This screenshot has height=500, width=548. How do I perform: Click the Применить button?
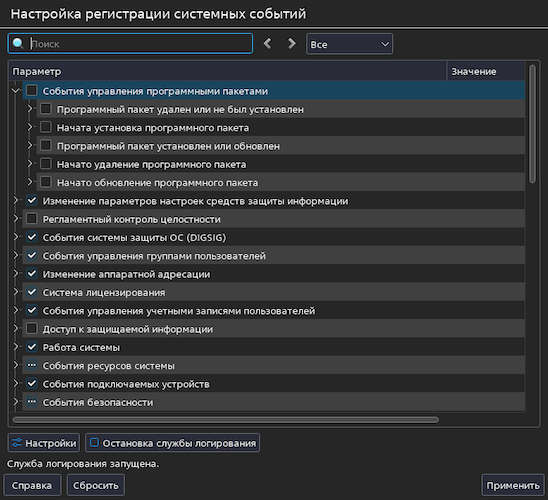(513, 485)
